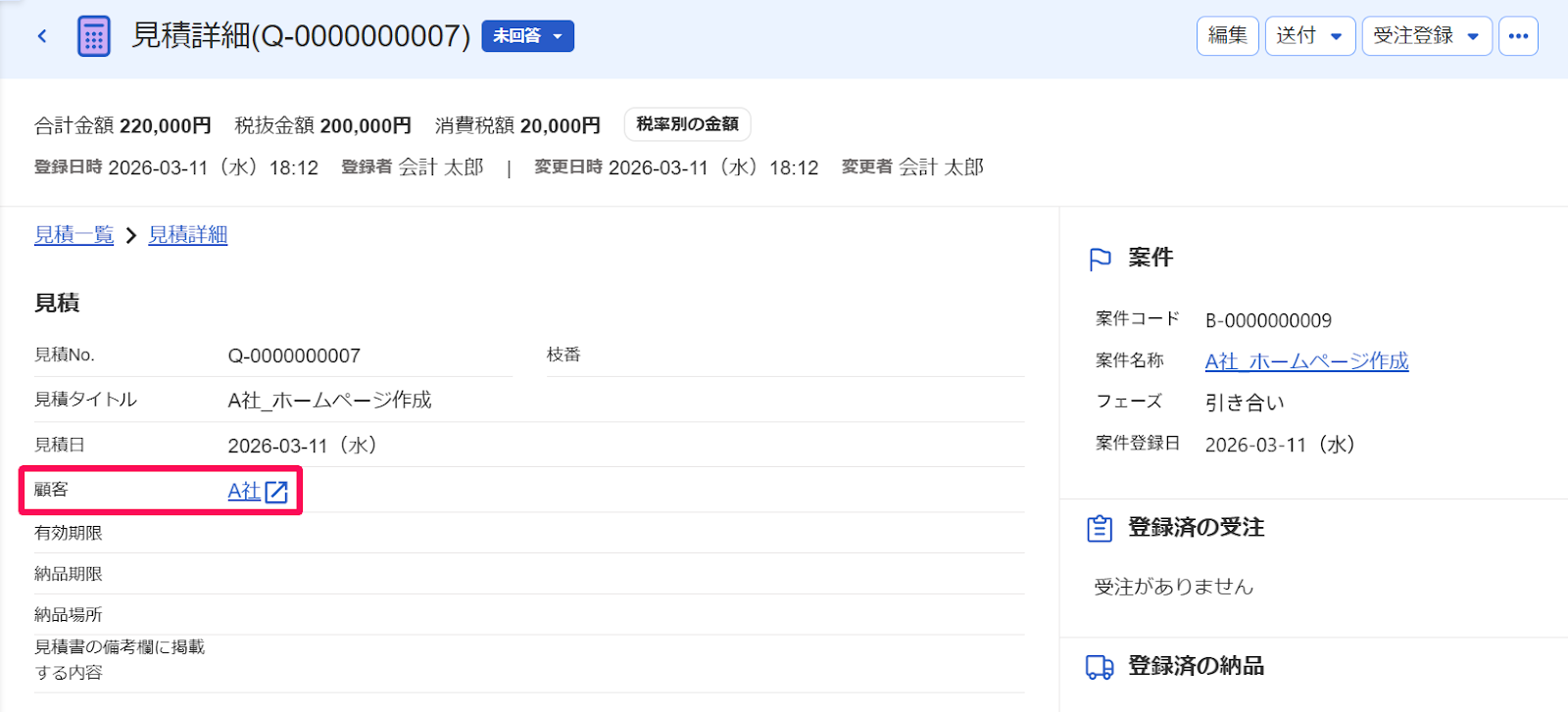Click the 合計金額 220,000円 text
Viewport: 1568px width, 712px height.
coord(122,125)
